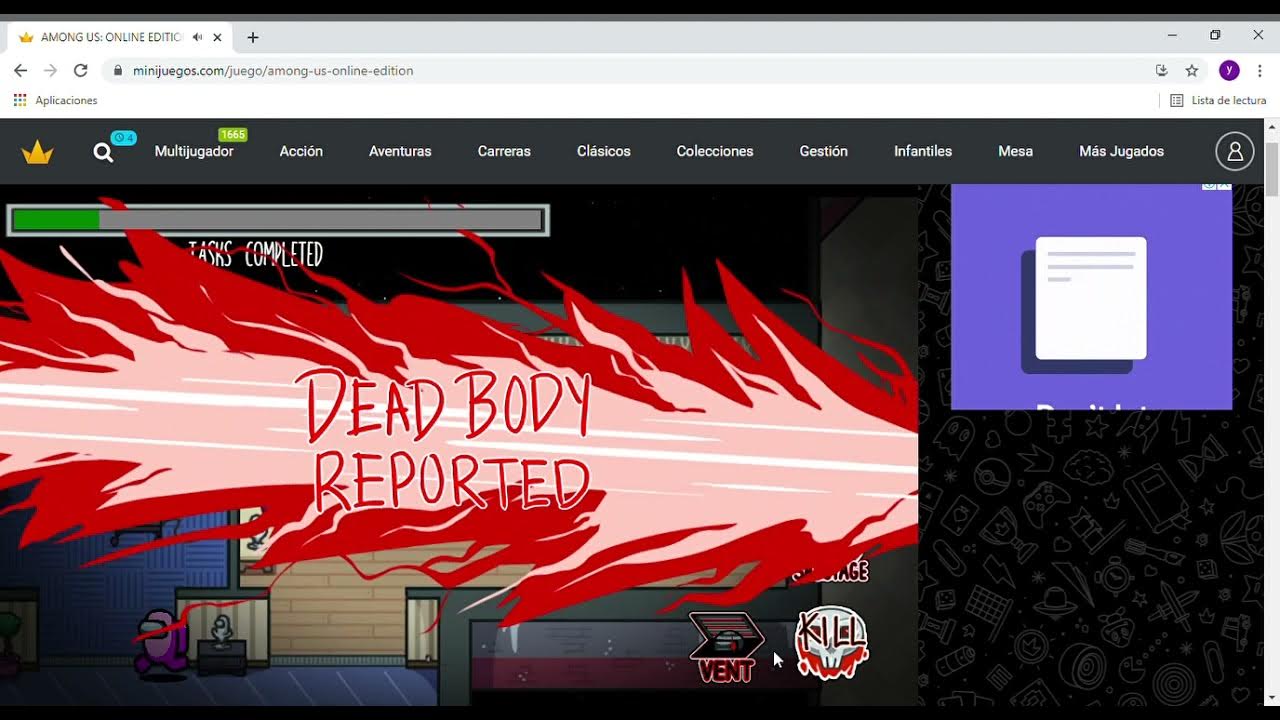Click the ad info icon on banner
Screen dimensions: 1280x720
click(x=1209, y=186)
